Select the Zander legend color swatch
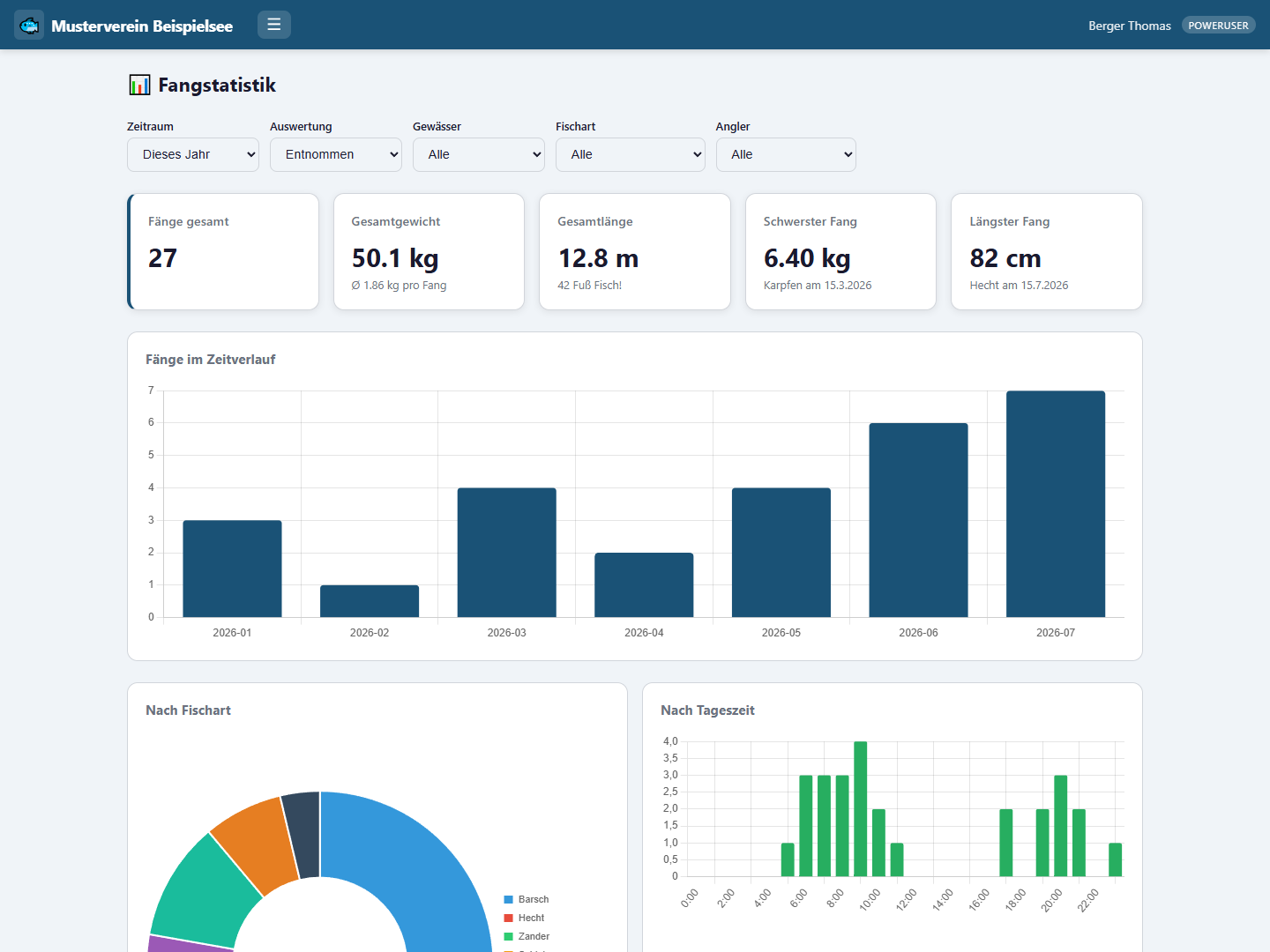This screenshot has width=1270, height=952. coord(508,936)
